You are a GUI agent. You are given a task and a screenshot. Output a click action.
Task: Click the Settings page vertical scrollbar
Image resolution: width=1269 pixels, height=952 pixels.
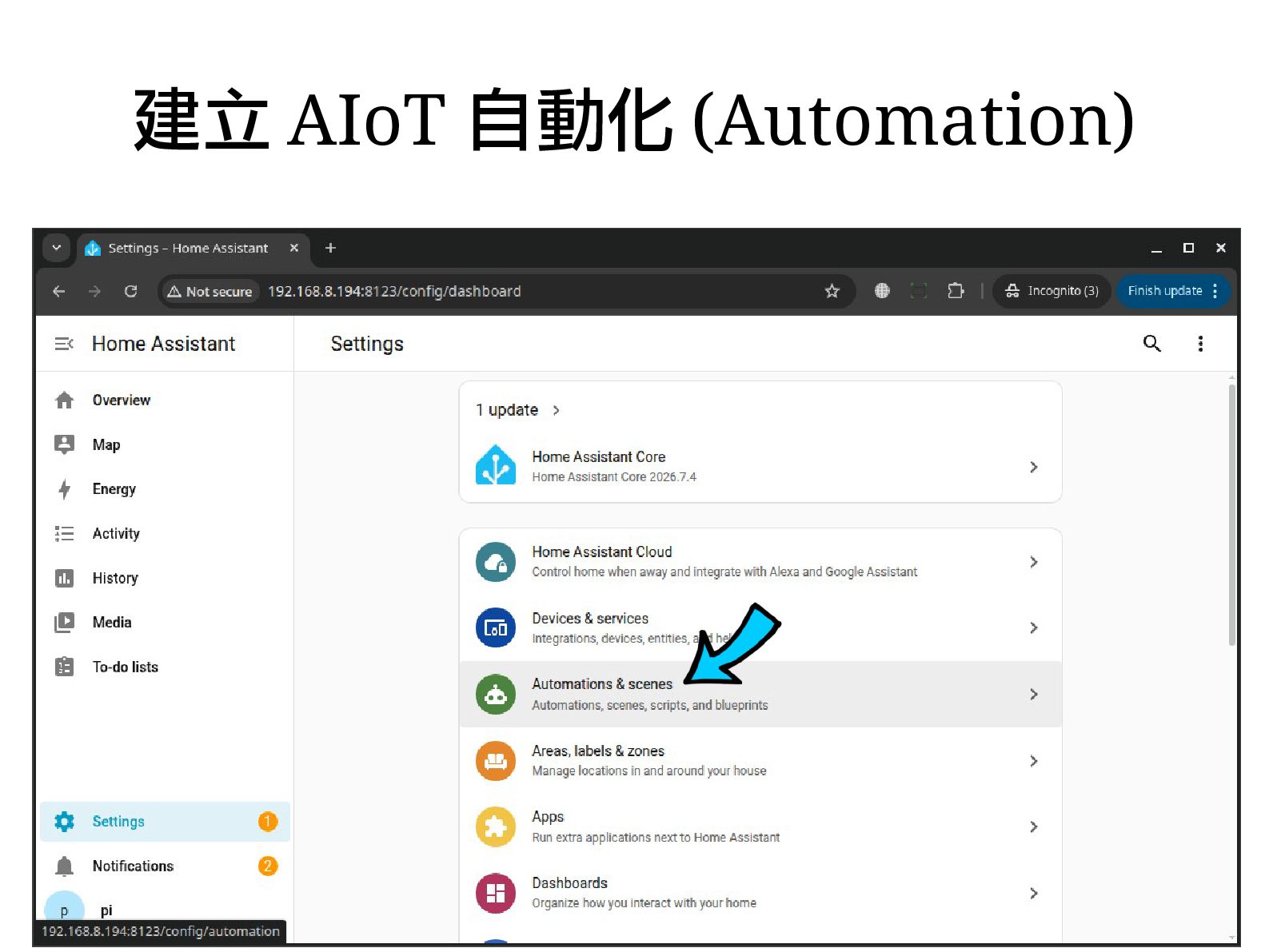coord(1231,515)
